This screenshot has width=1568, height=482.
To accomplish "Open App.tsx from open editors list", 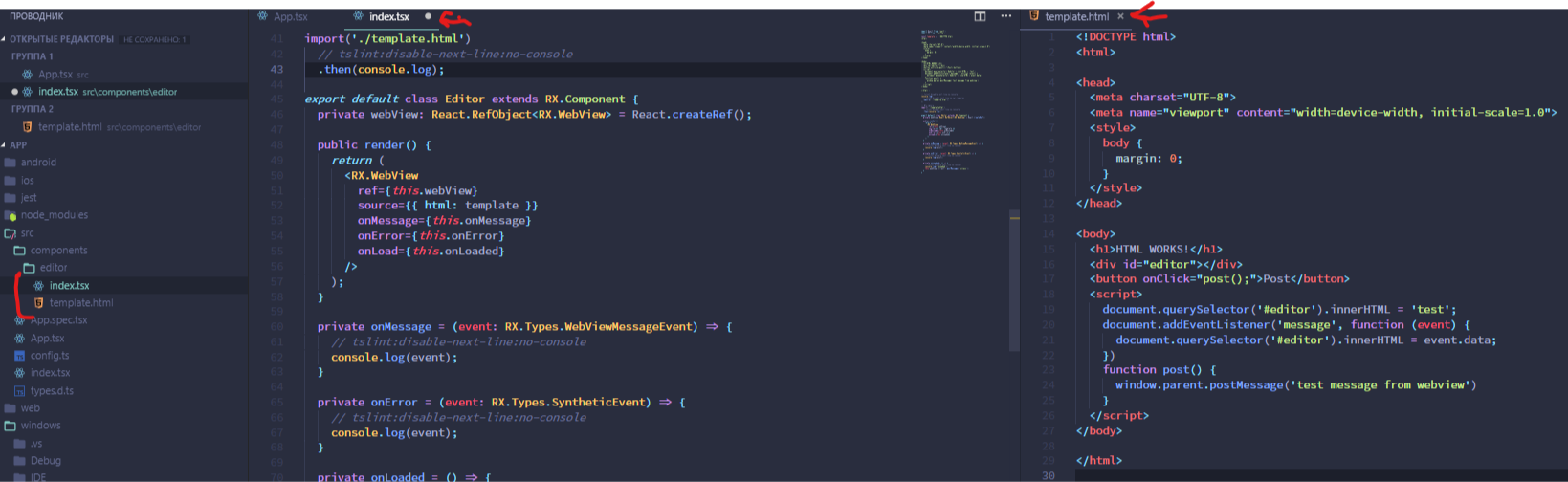I will [x=55, y=75].
